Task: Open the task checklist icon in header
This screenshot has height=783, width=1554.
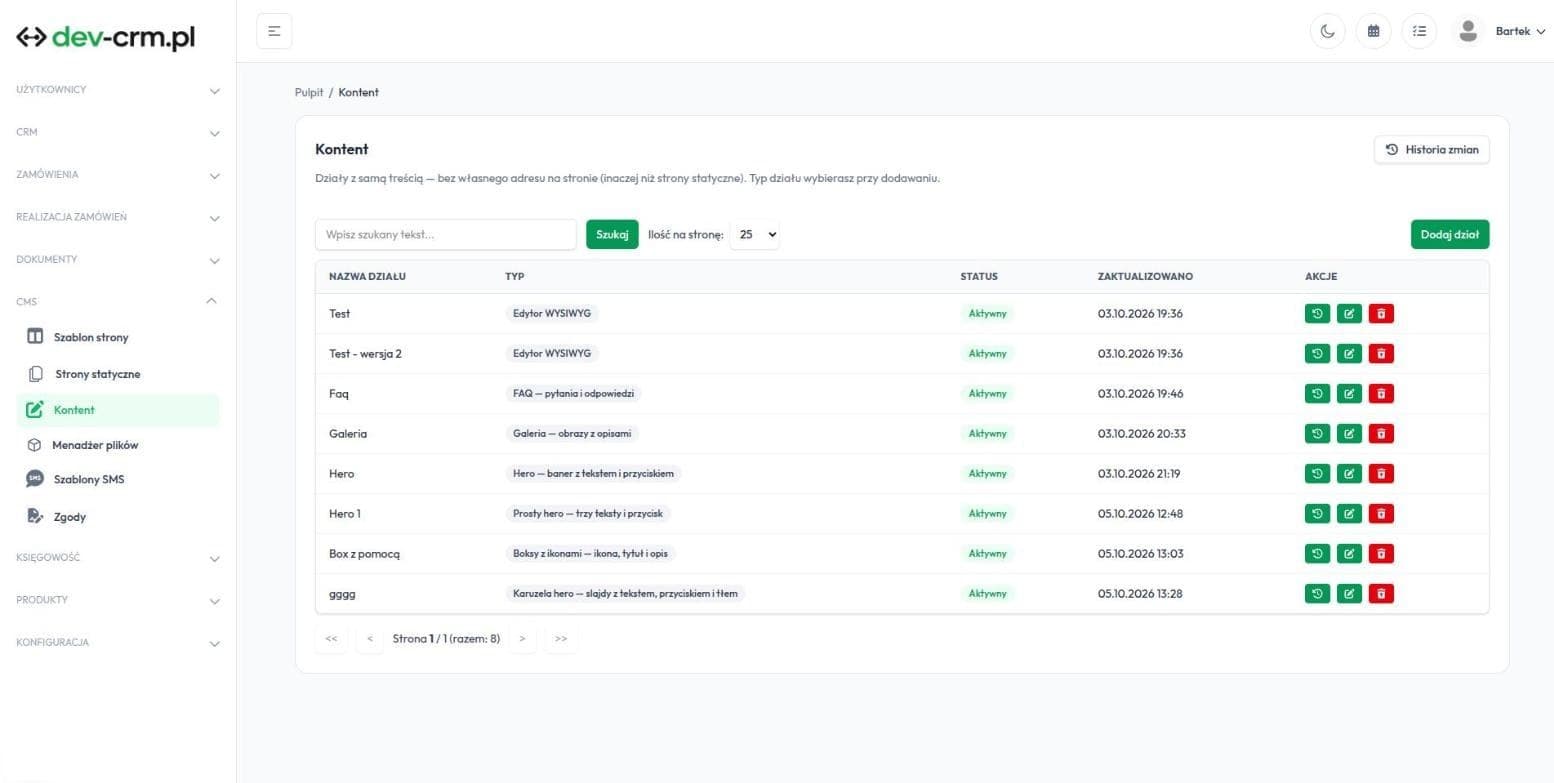Action: 1420,31
